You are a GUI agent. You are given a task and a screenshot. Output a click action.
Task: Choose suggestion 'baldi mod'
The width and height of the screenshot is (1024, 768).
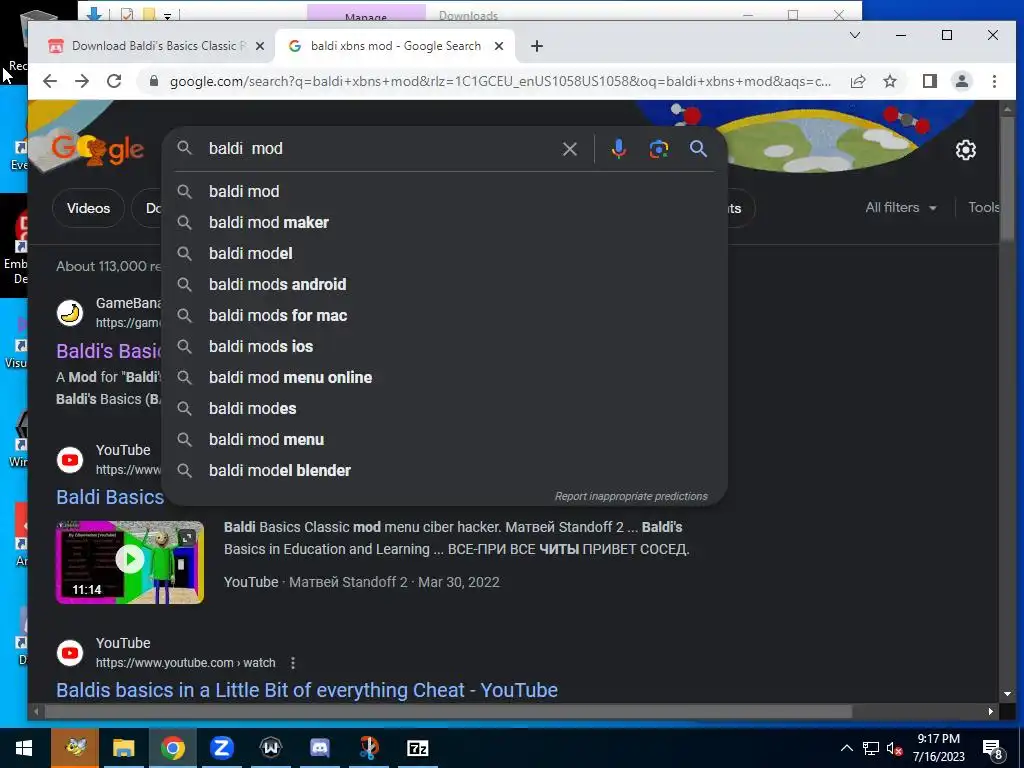(x=444, y=191)
